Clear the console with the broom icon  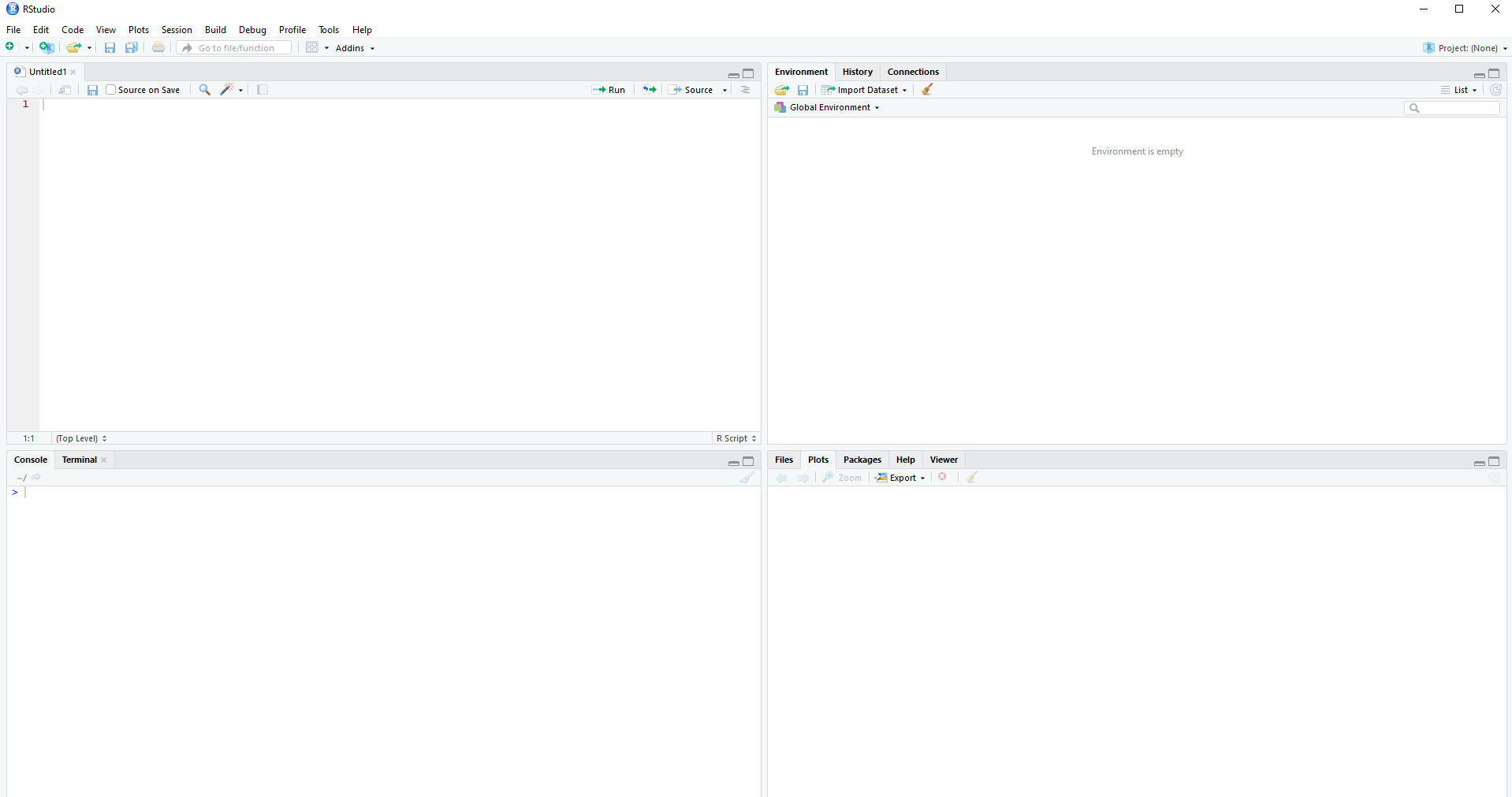coord(747,478)
